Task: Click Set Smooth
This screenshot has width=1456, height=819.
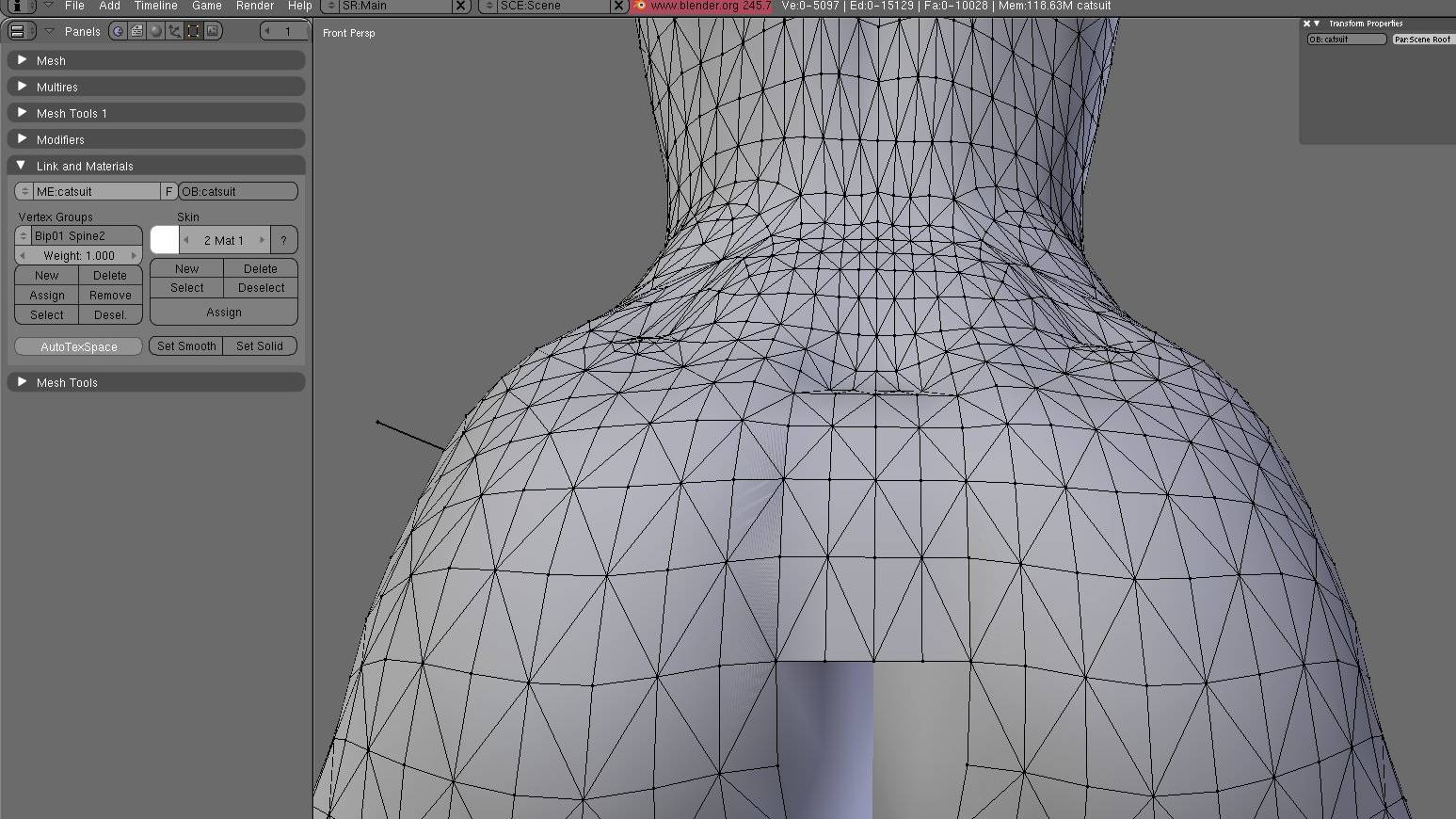Action: [186, 345]
